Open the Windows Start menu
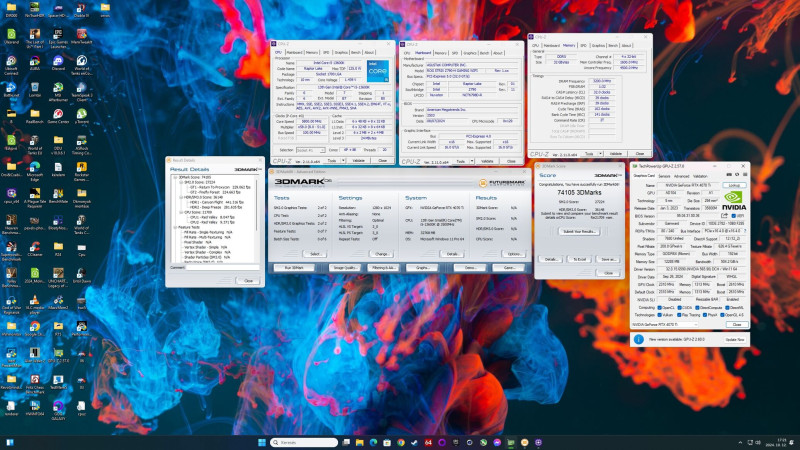Viewport: 800px width, 450px height. coord(262,442)
